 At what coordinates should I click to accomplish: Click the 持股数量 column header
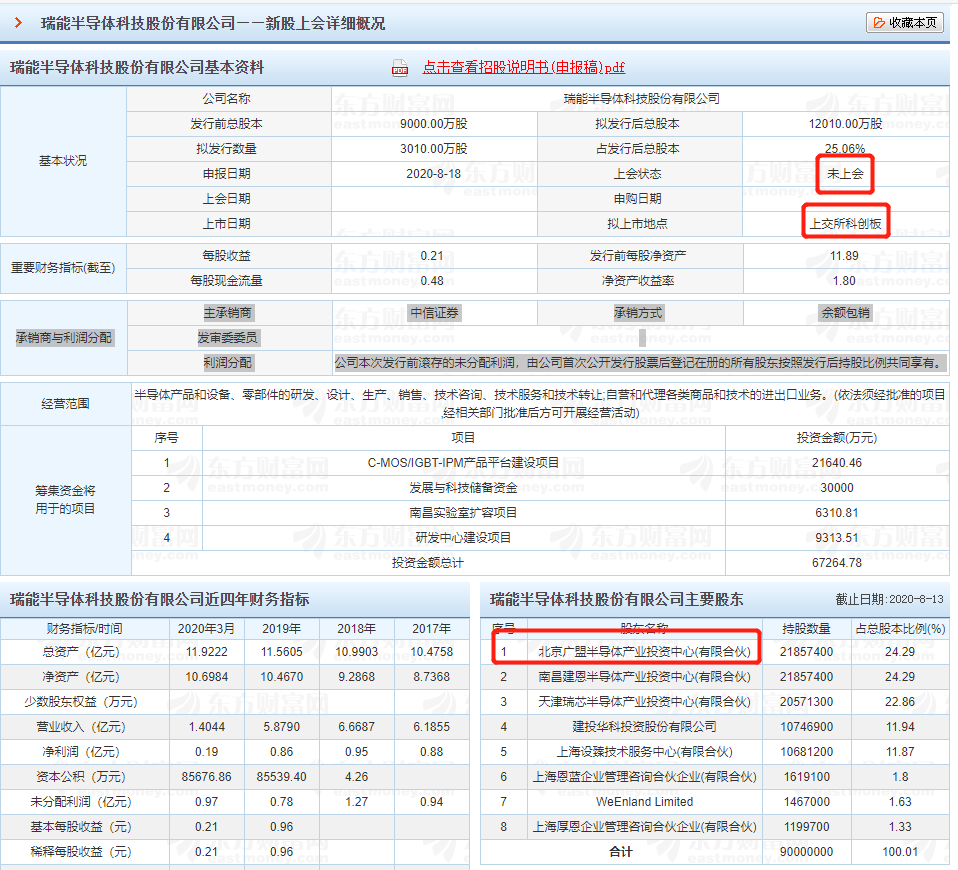[x=806, y=629]
